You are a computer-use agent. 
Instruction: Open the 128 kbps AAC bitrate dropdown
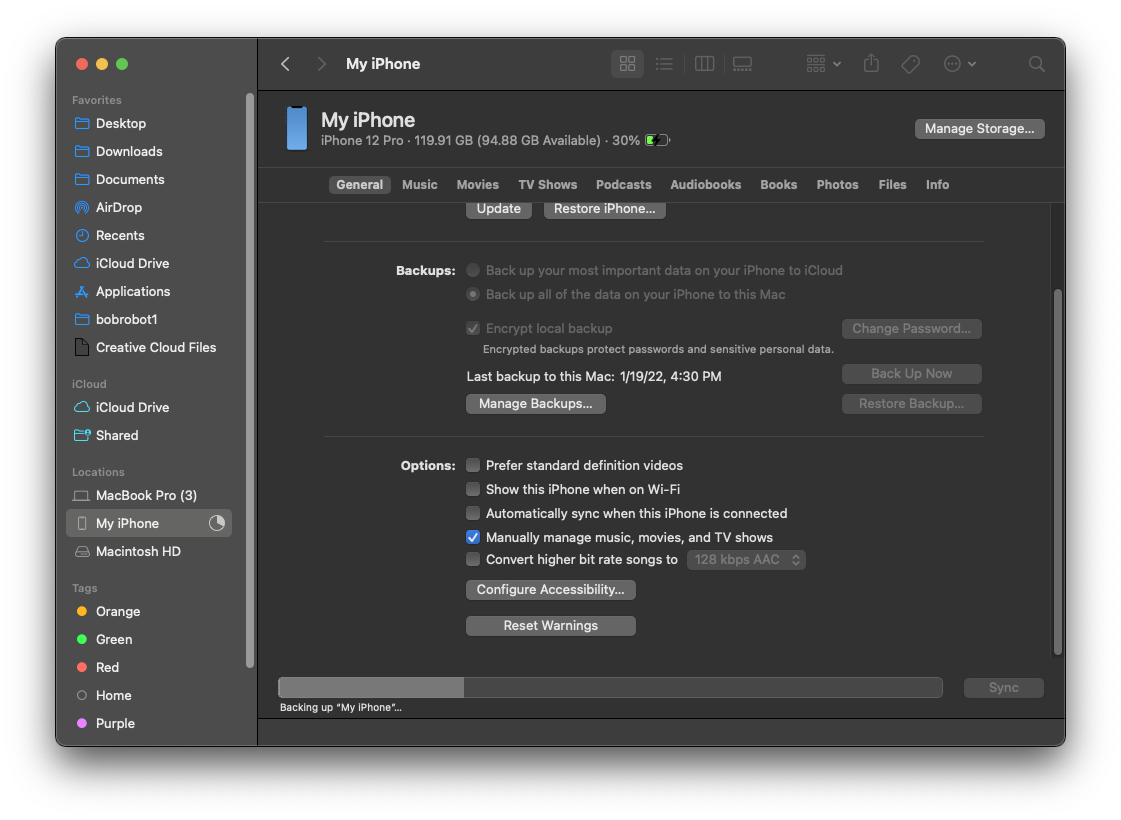pyautogui.click(x=746, y=560)
